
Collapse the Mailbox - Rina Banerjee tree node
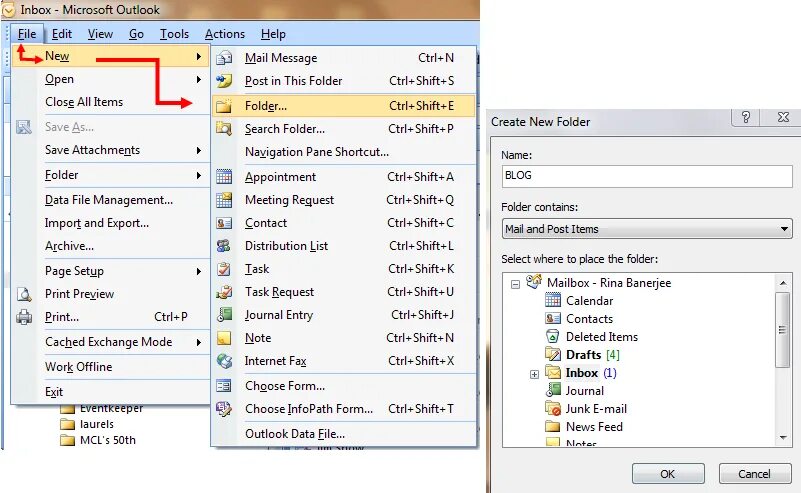pos(515,284)
